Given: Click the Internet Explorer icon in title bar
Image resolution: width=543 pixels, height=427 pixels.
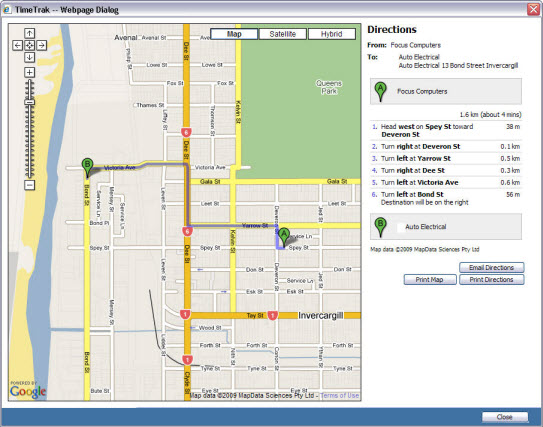Looking at the screenshot, I should 7,10.
